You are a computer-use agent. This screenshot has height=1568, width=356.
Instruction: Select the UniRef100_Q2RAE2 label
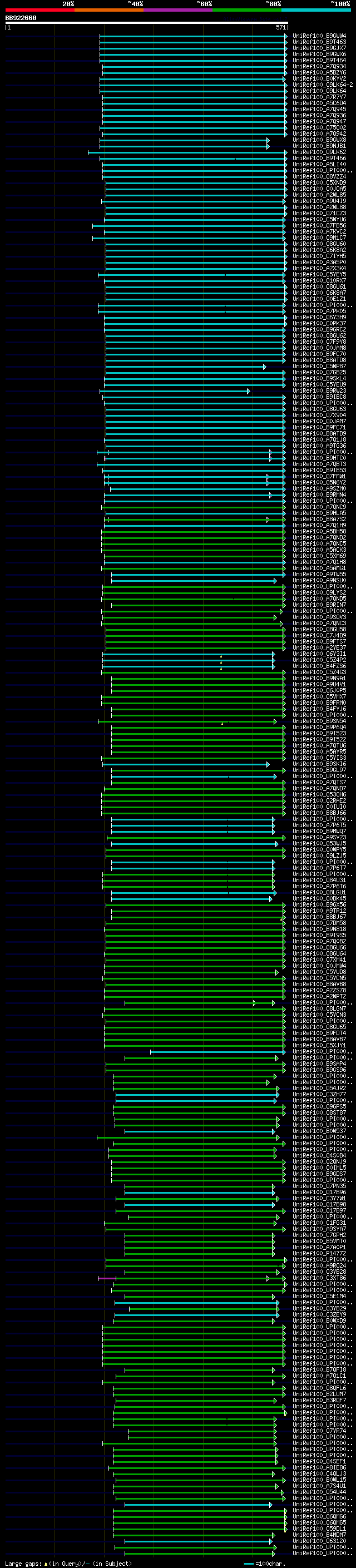coord(319,800)
